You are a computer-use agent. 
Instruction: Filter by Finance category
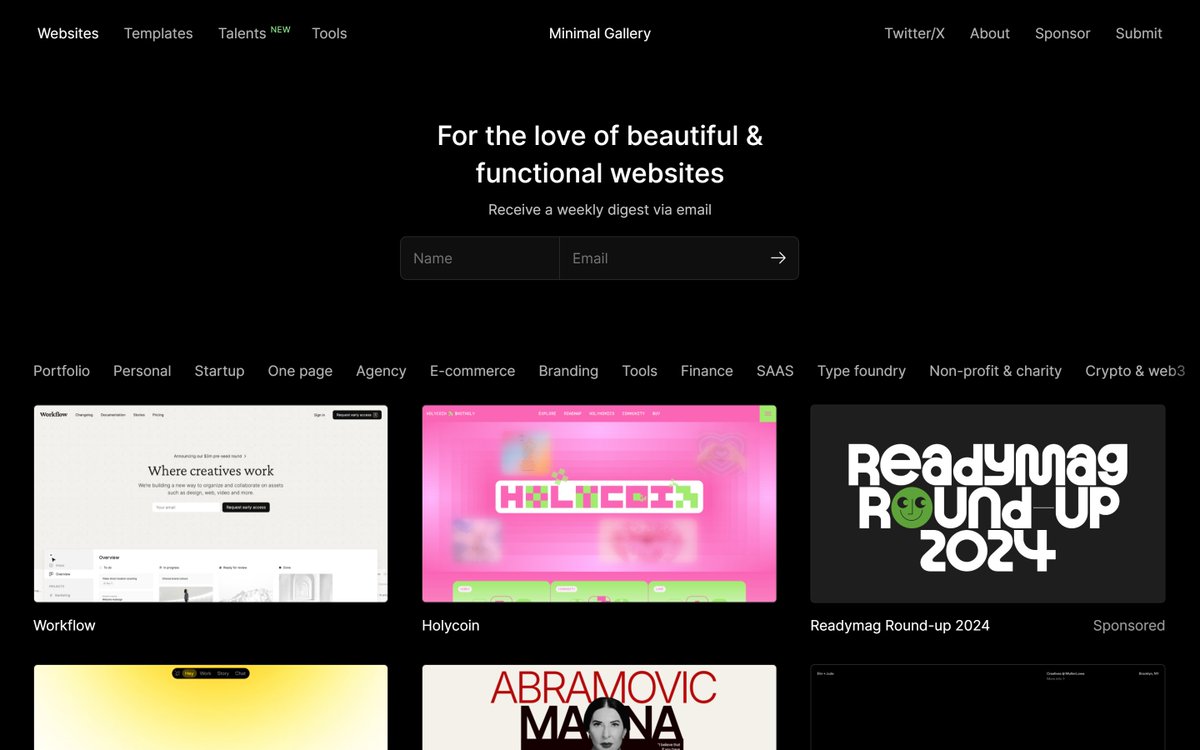click(x=707, y=370)
